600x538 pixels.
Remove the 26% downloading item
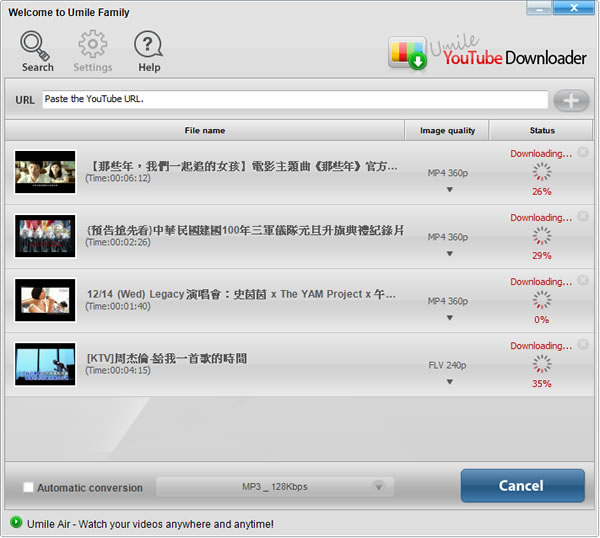click(x=583, y=152)
